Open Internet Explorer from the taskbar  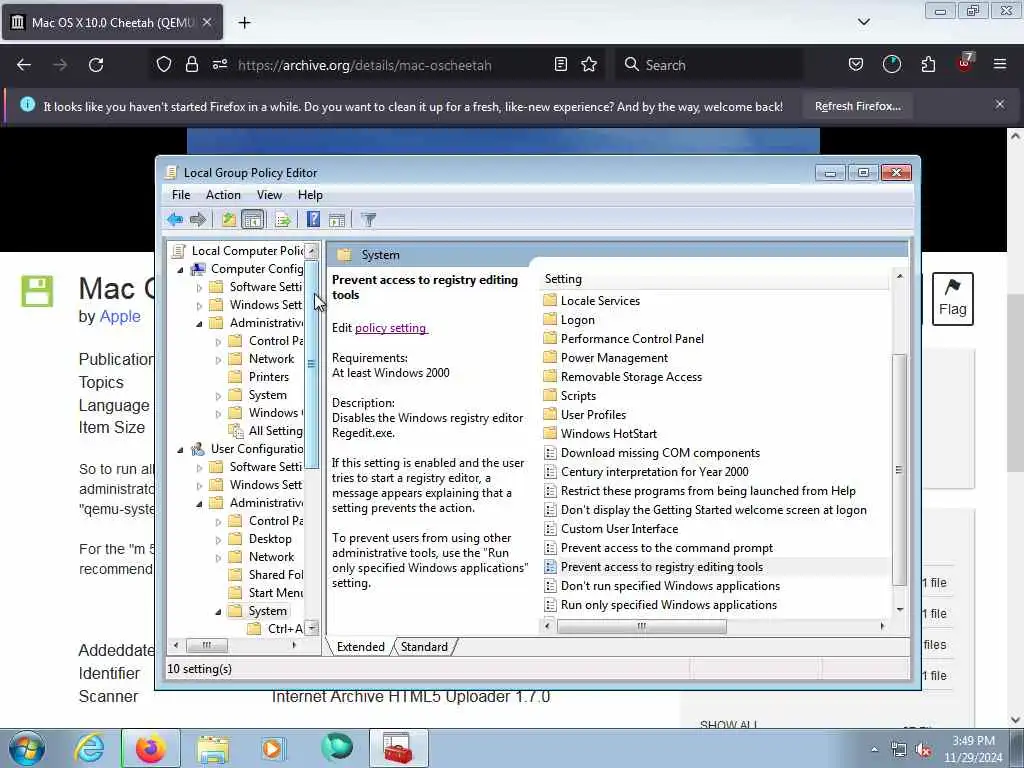89,748
